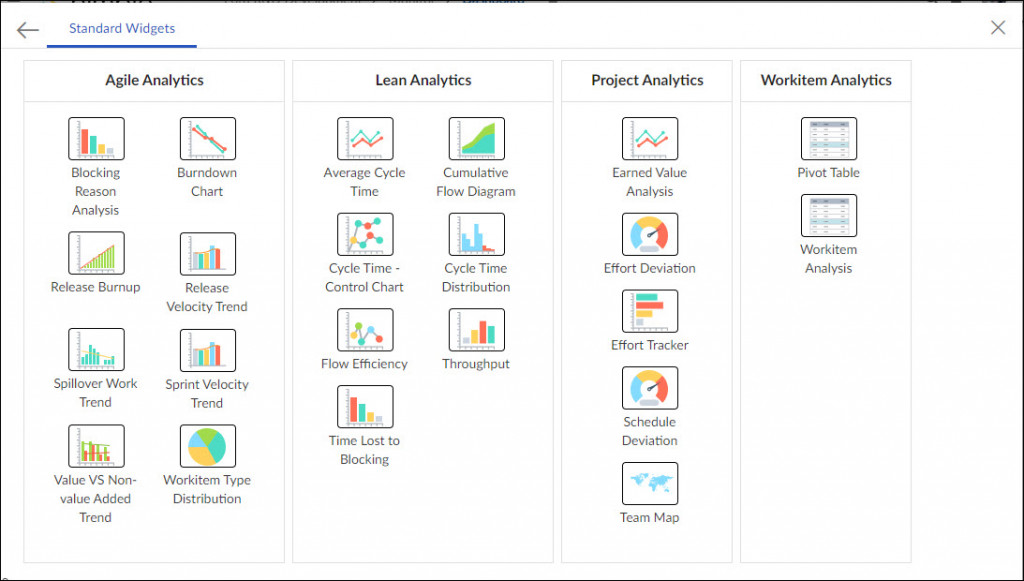Open the Earned Value Analysis widget
Screen dimensions: 1024x581
tap(650, 138)
